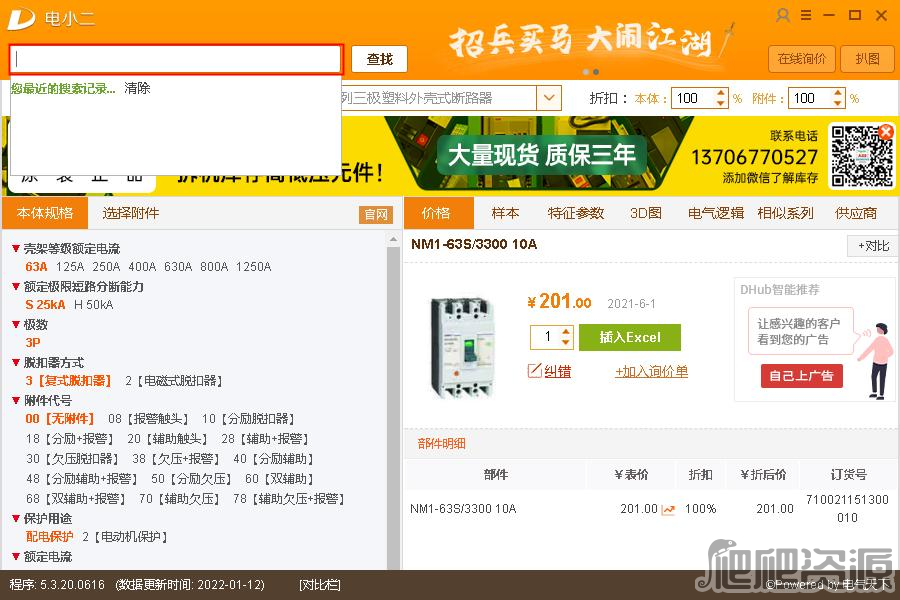This screenshot has width=900, height=600.
Task: Click the 本体 discount value field
Action: (692, 98)
